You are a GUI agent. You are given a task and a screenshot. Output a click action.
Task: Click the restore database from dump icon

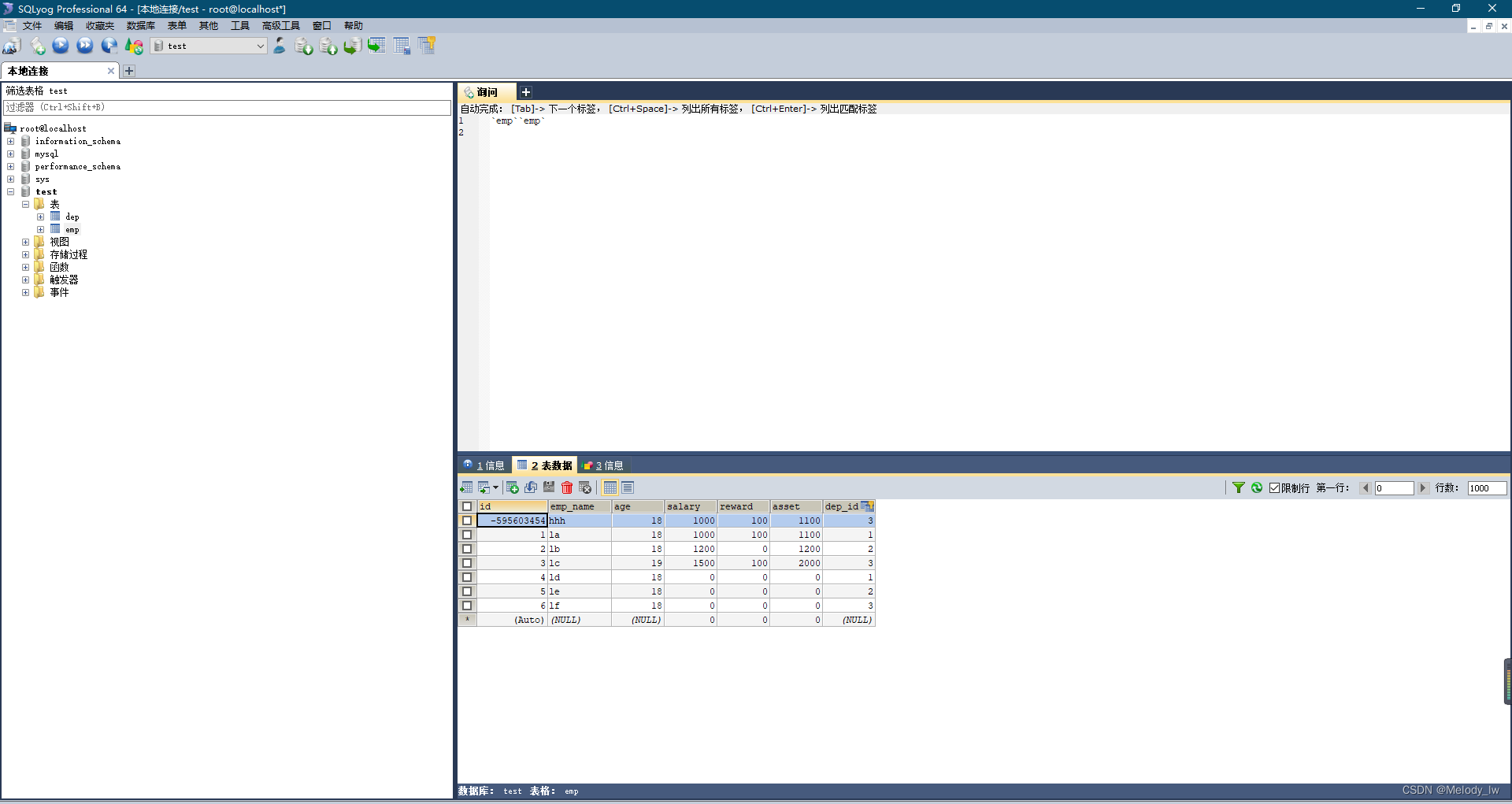[x=352, y=46]
